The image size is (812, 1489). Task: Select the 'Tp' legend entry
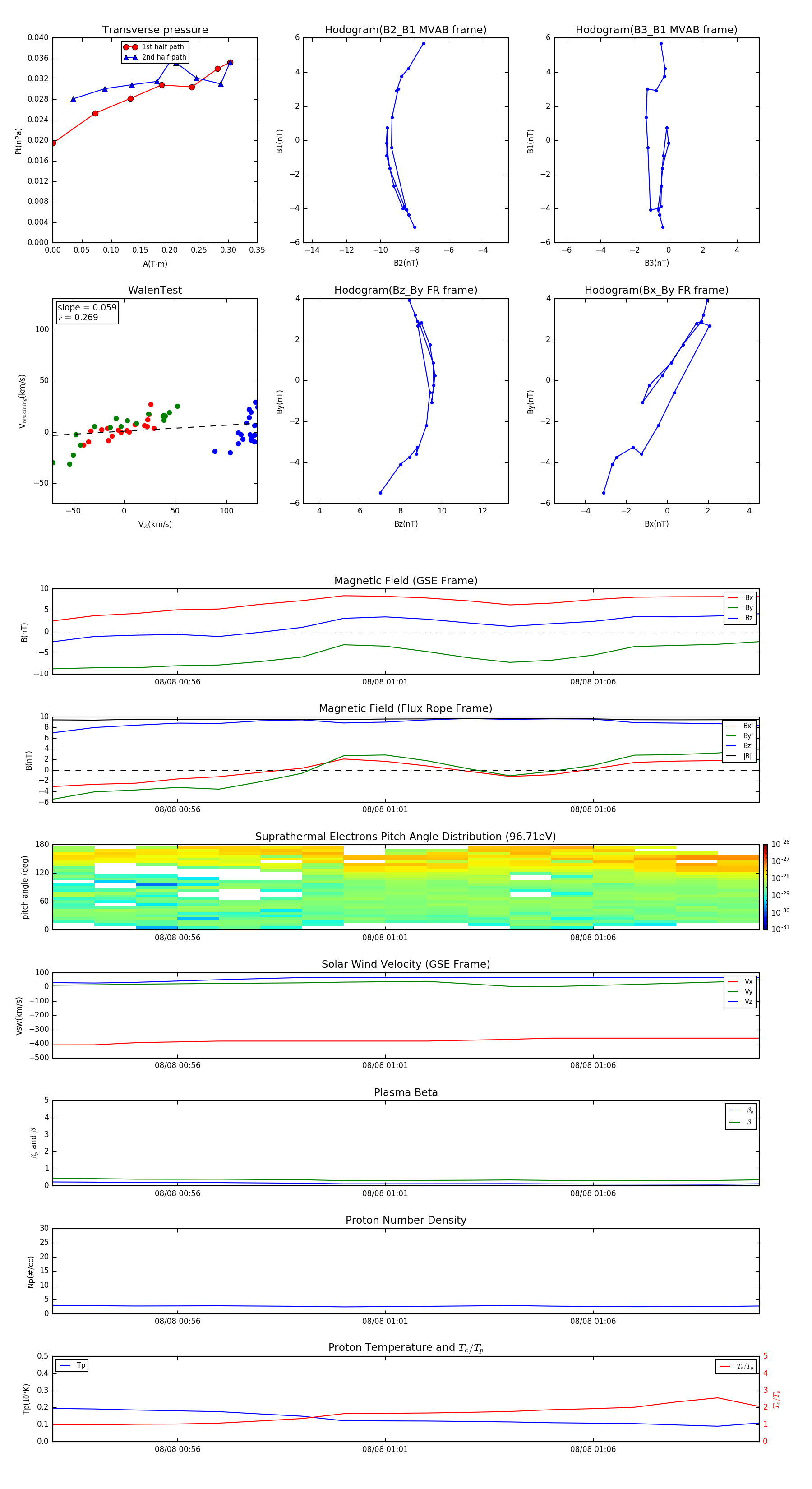click(72, 1366)
